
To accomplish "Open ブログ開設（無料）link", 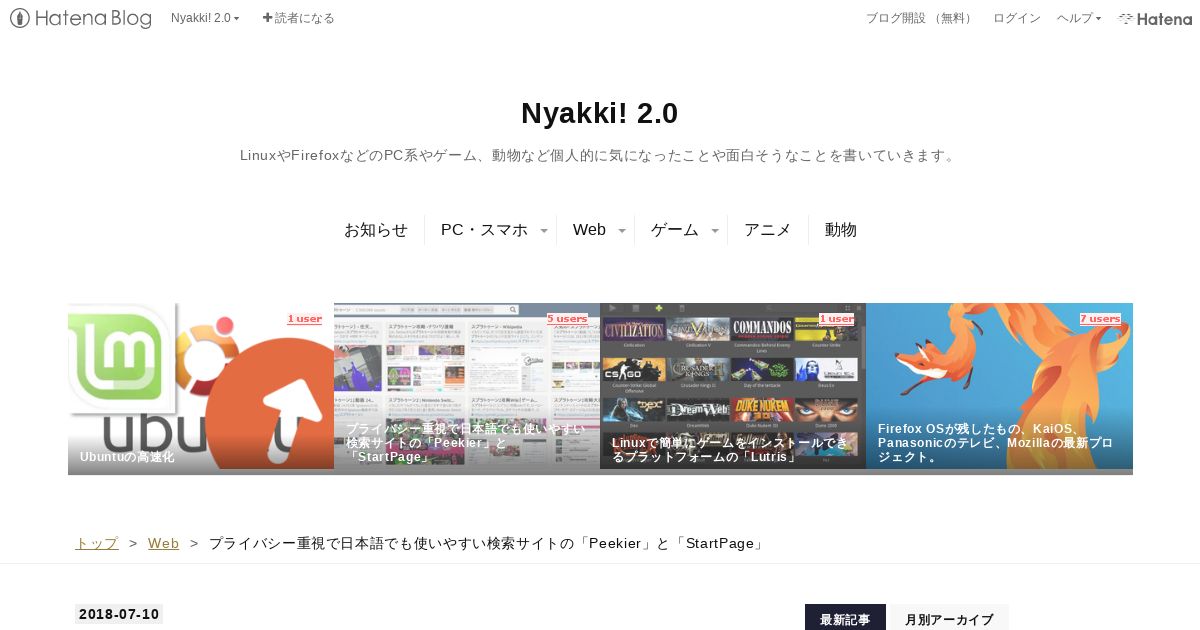I will (921, 18).
